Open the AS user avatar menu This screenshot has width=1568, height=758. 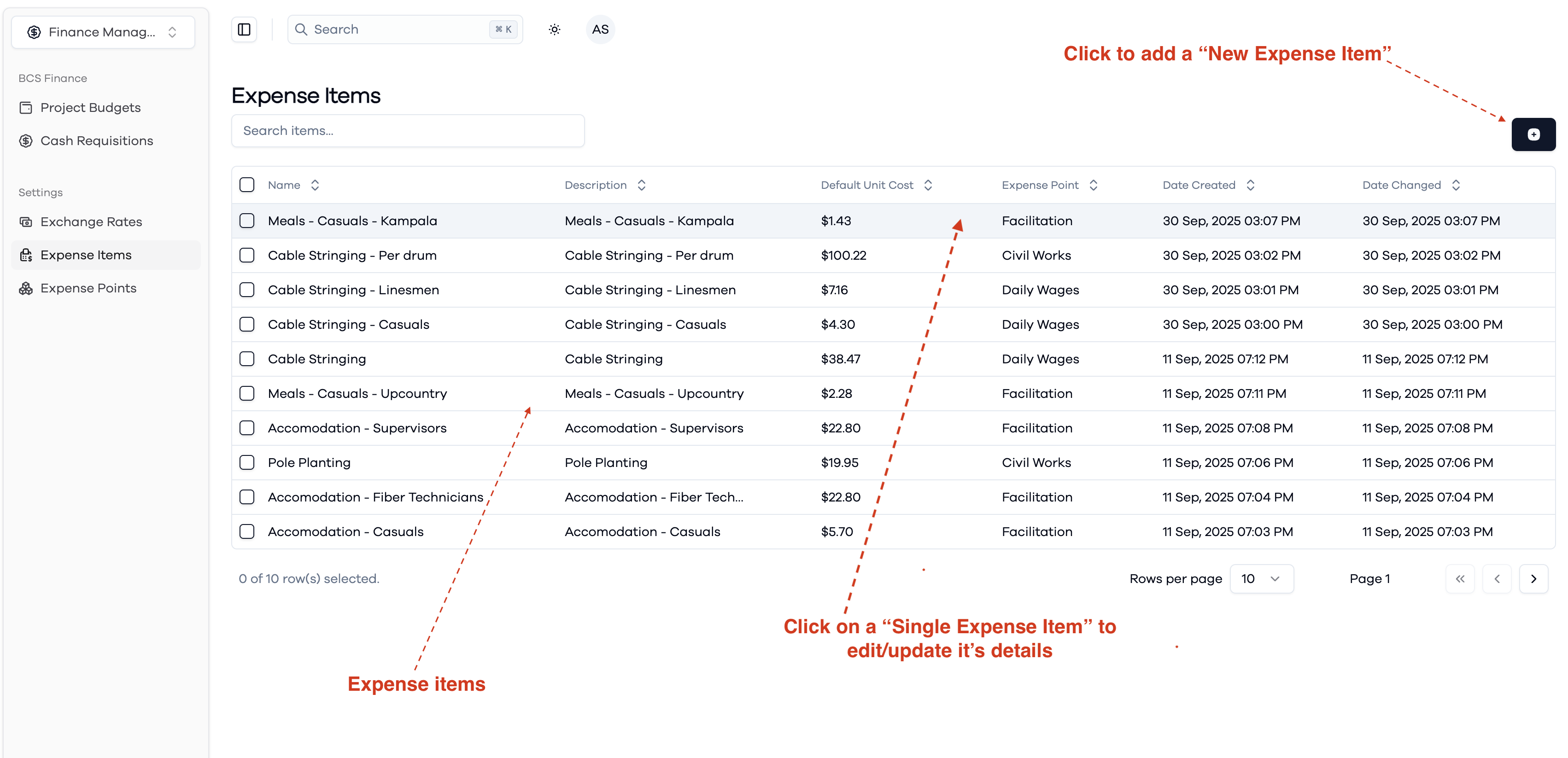pyautogui.click(x=600, y=29)
